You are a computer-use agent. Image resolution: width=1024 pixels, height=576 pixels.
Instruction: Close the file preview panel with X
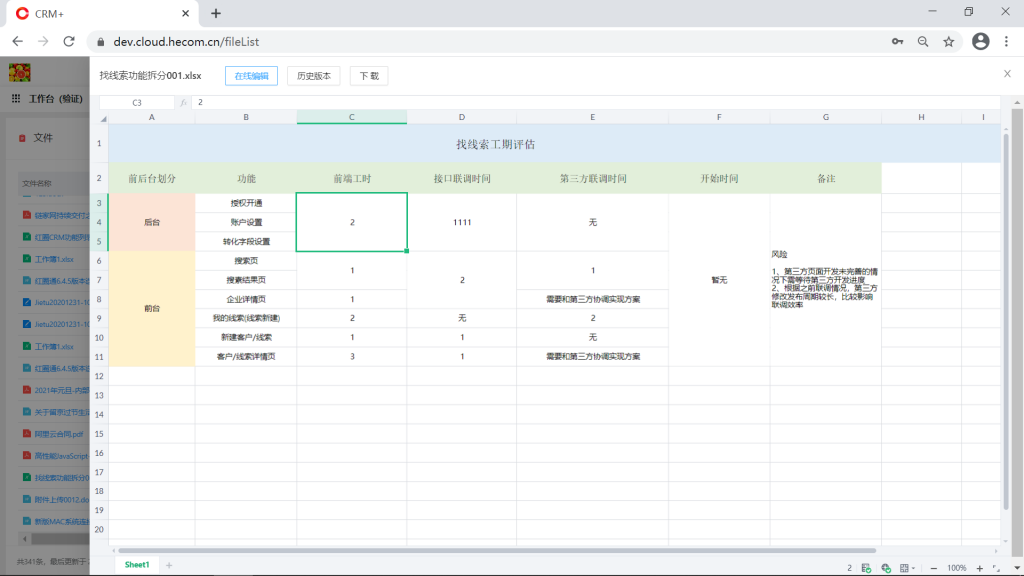pos(1007,74)
